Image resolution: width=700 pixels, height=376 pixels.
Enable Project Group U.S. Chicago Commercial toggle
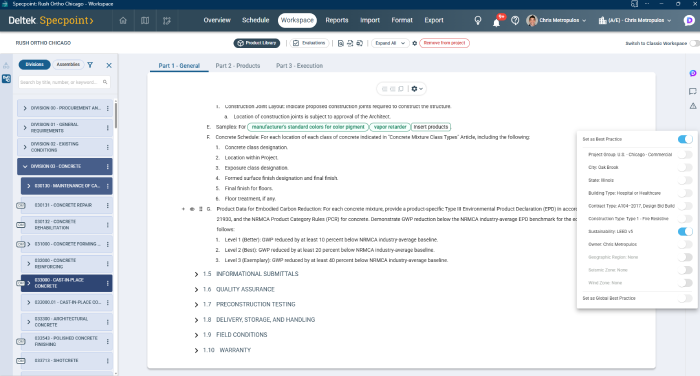pos(685,155)
